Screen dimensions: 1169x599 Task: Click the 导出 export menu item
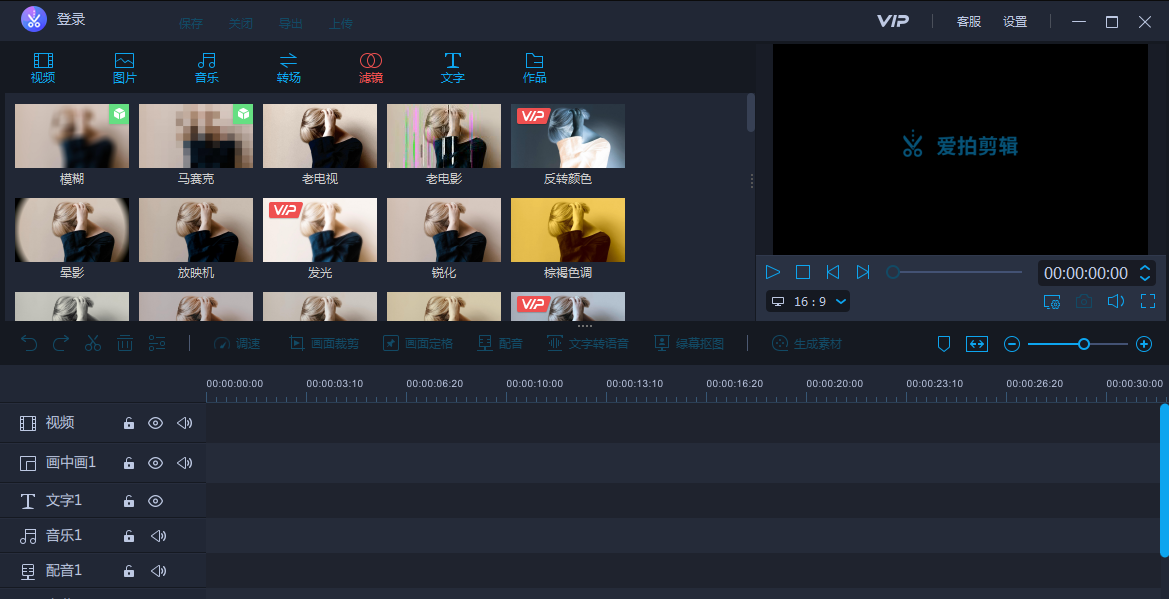(x=290, y=22)
